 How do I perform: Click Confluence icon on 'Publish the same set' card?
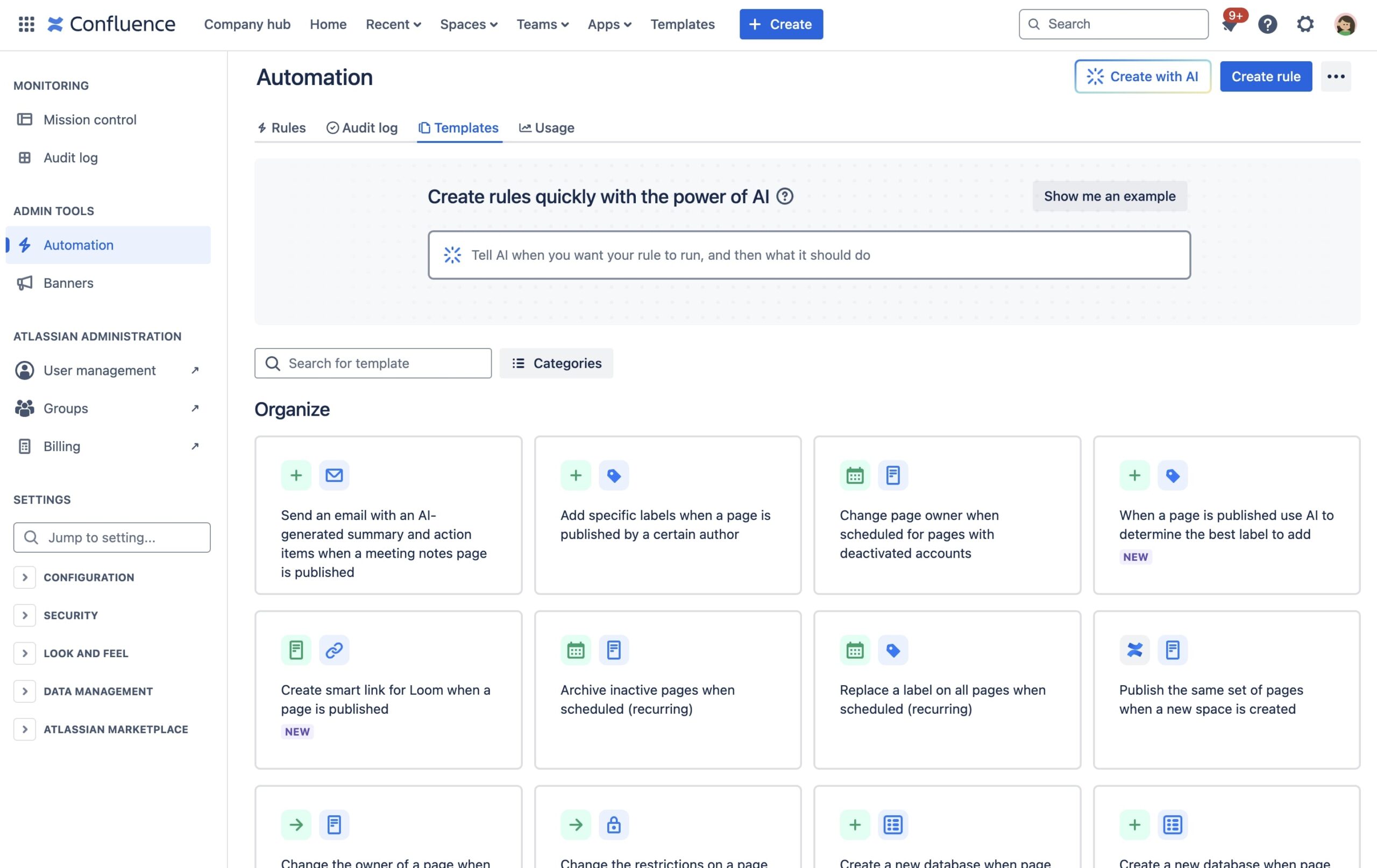(x=1134, y=650)
